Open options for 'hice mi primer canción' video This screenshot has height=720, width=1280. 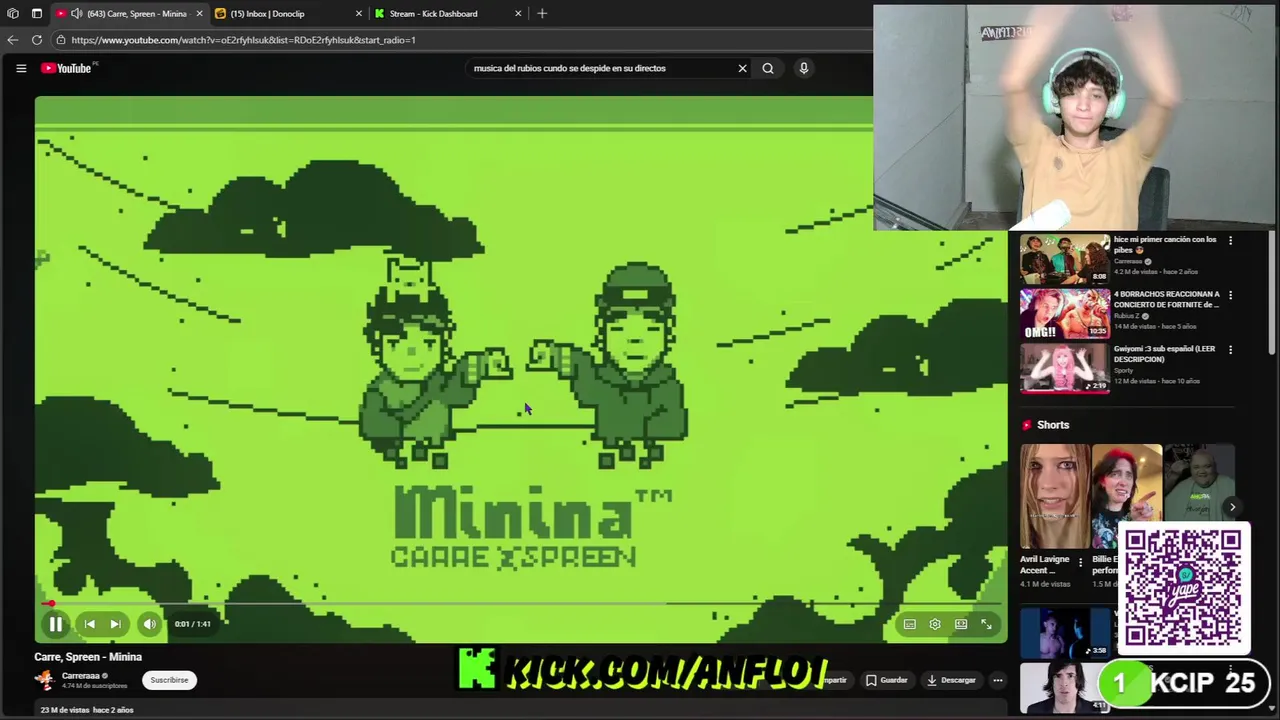point(1230,241)
